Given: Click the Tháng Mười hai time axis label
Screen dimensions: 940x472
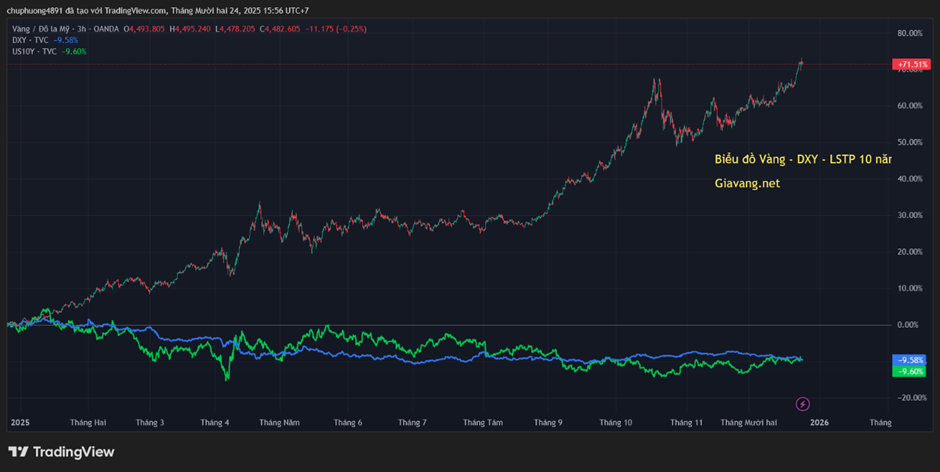Looking at the screenshot, I should 748,423.
